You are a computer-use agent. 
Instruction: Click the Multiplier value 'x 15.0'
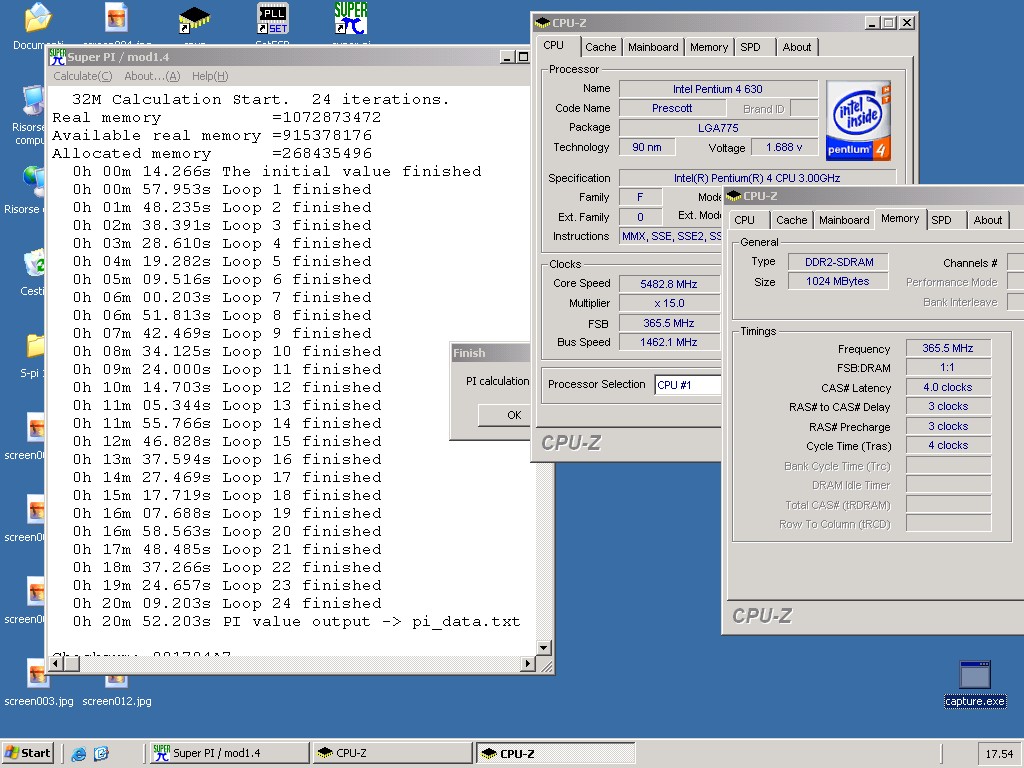[x=669, y=304]
